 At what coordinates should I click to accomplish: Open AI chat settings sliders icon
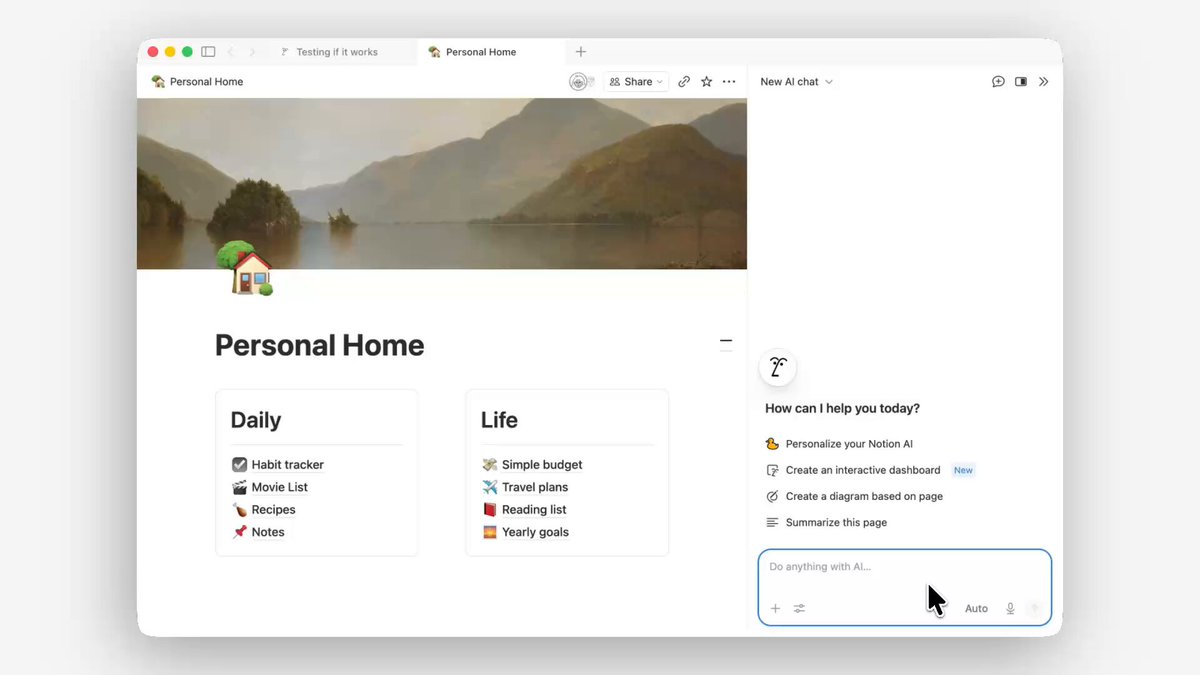[799, 608]
